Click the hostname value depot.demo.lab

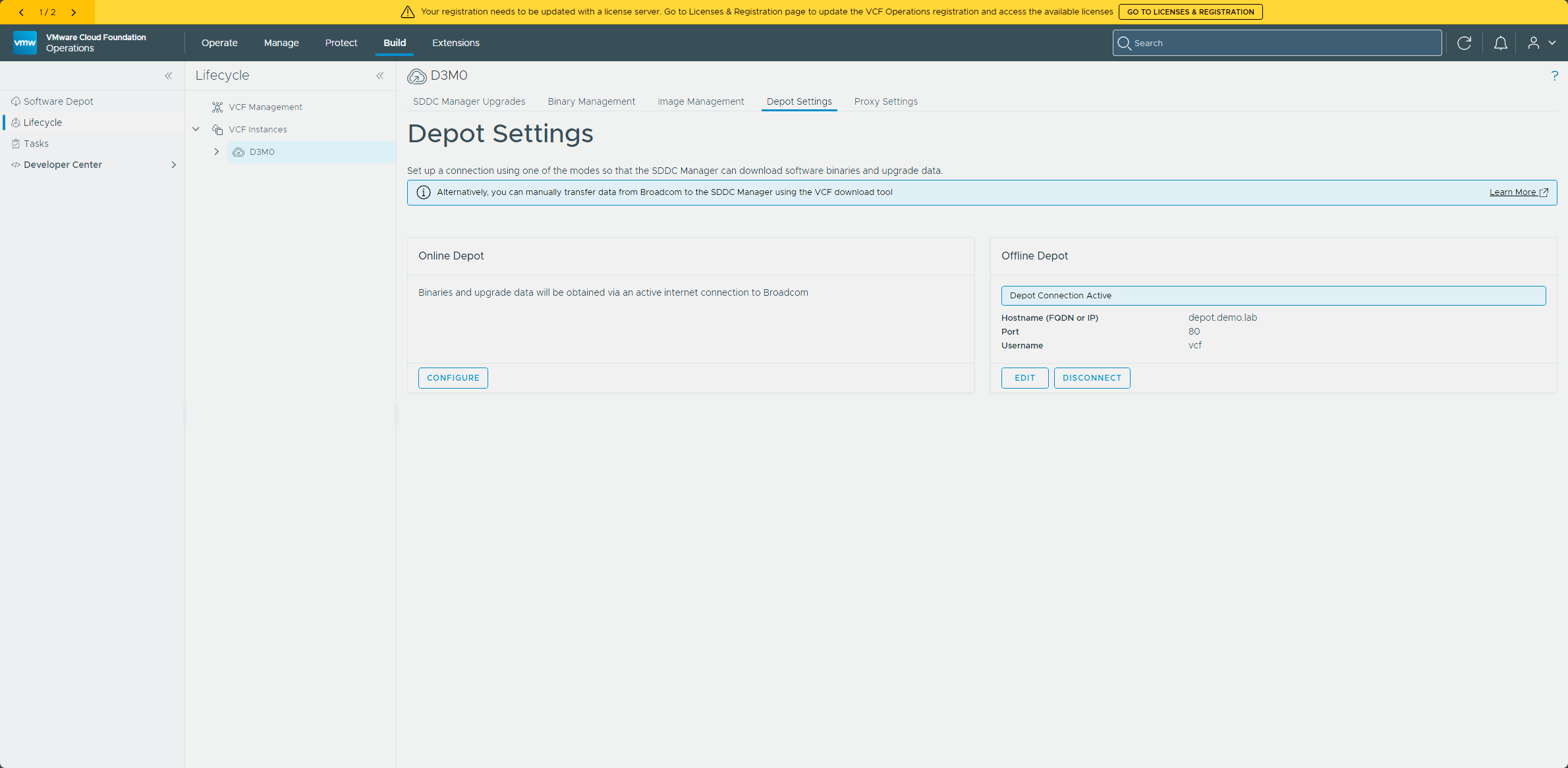click(x=1223, y=317)
